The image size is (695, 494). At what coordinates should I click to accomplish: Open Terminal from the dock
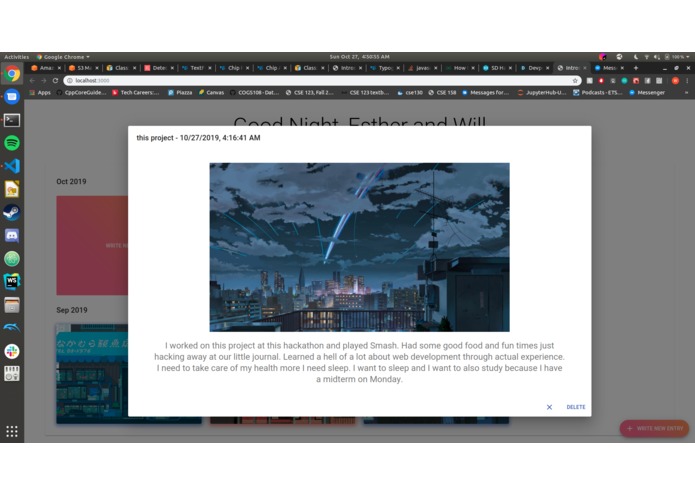tap(12, 120)
